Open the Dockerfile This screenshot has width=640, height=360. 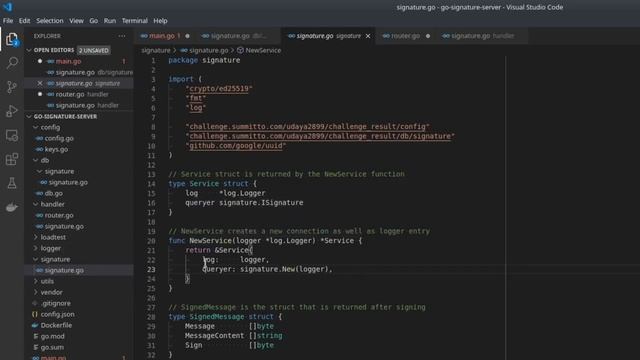click(56, 325)
